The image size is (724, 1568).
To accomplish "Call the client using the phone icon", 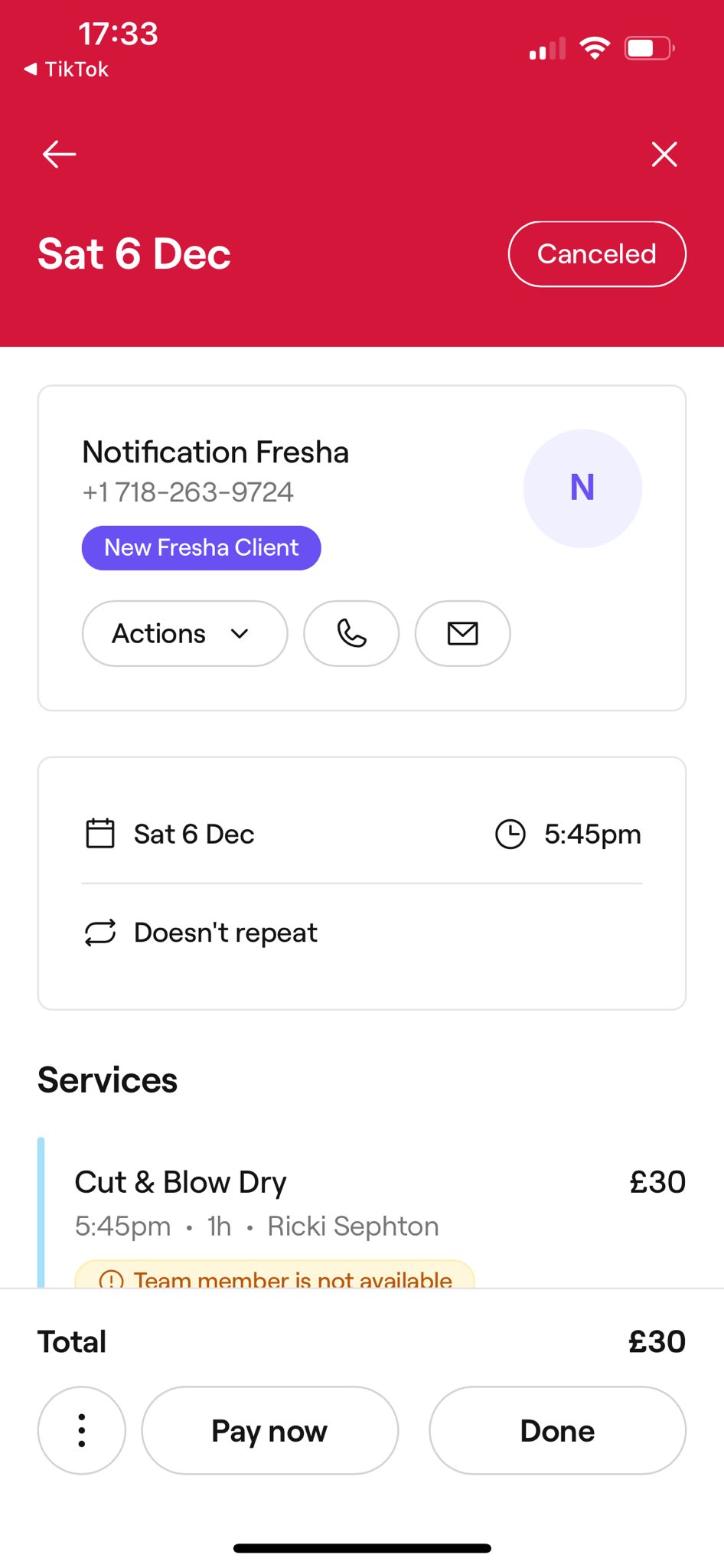I will pyautogui.click(x=351, y=633).
